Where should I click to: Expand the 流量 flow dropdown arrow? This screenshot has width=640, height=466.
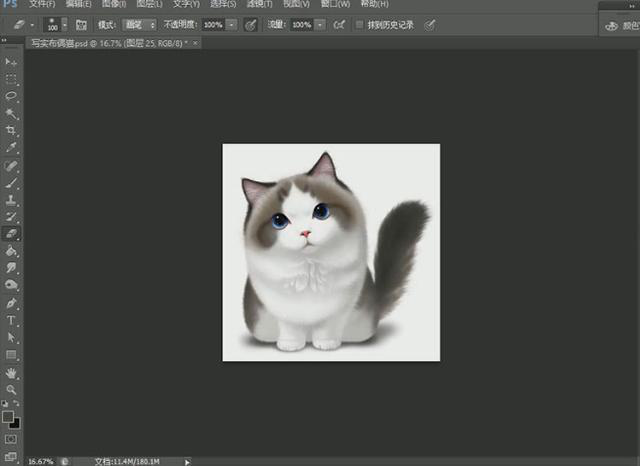tap(321, 23)
